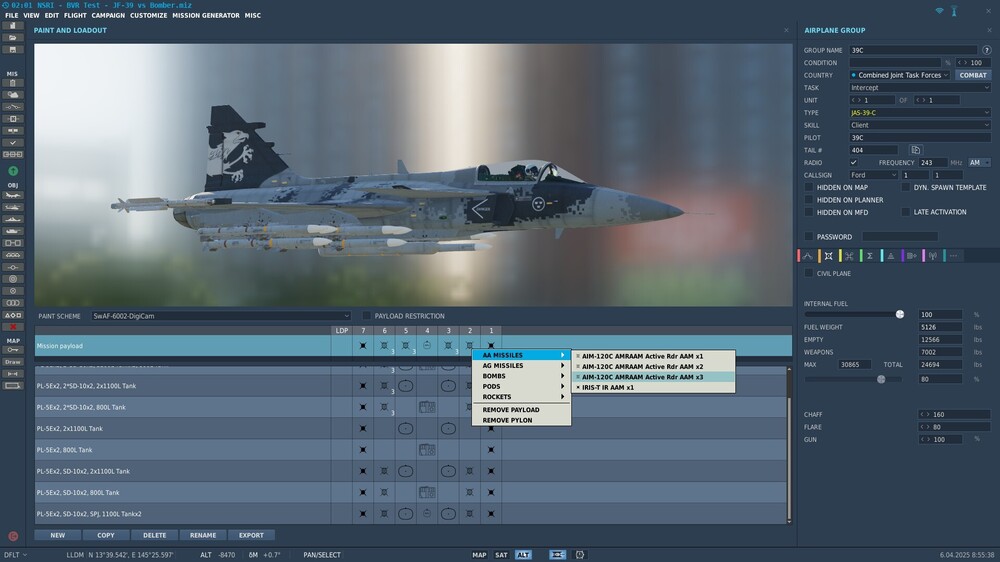Select the airplane group tool under OBJ

tap(13, 195)
